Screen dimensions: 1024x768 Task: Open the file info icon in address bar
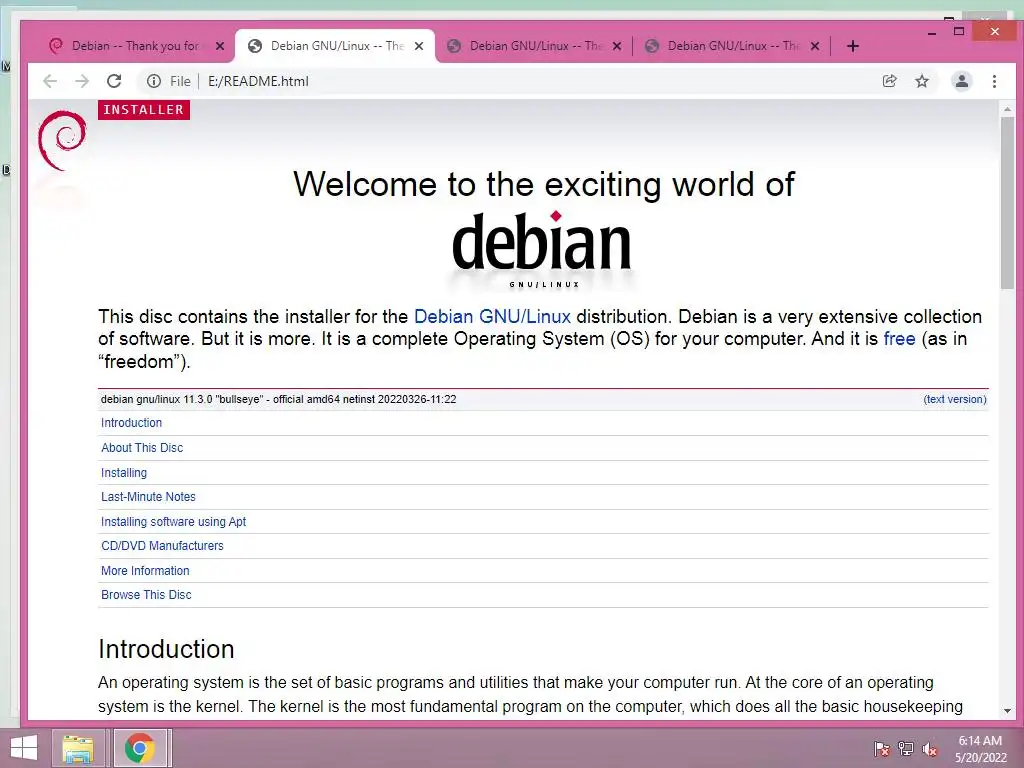[153, 81]
